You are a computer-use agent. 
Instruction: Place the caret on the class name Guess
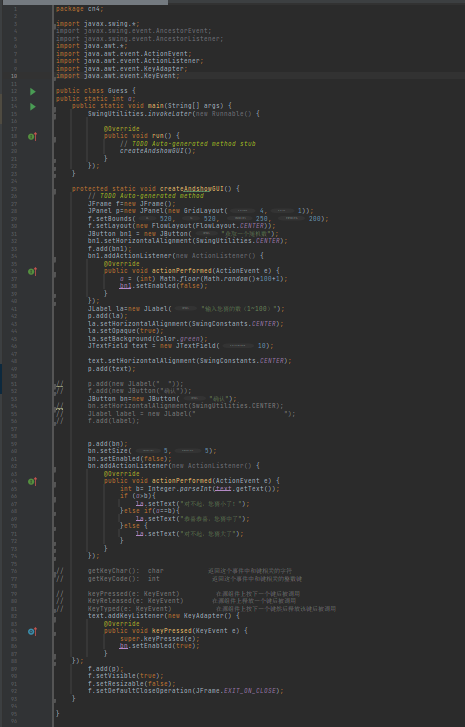[117, 91]
